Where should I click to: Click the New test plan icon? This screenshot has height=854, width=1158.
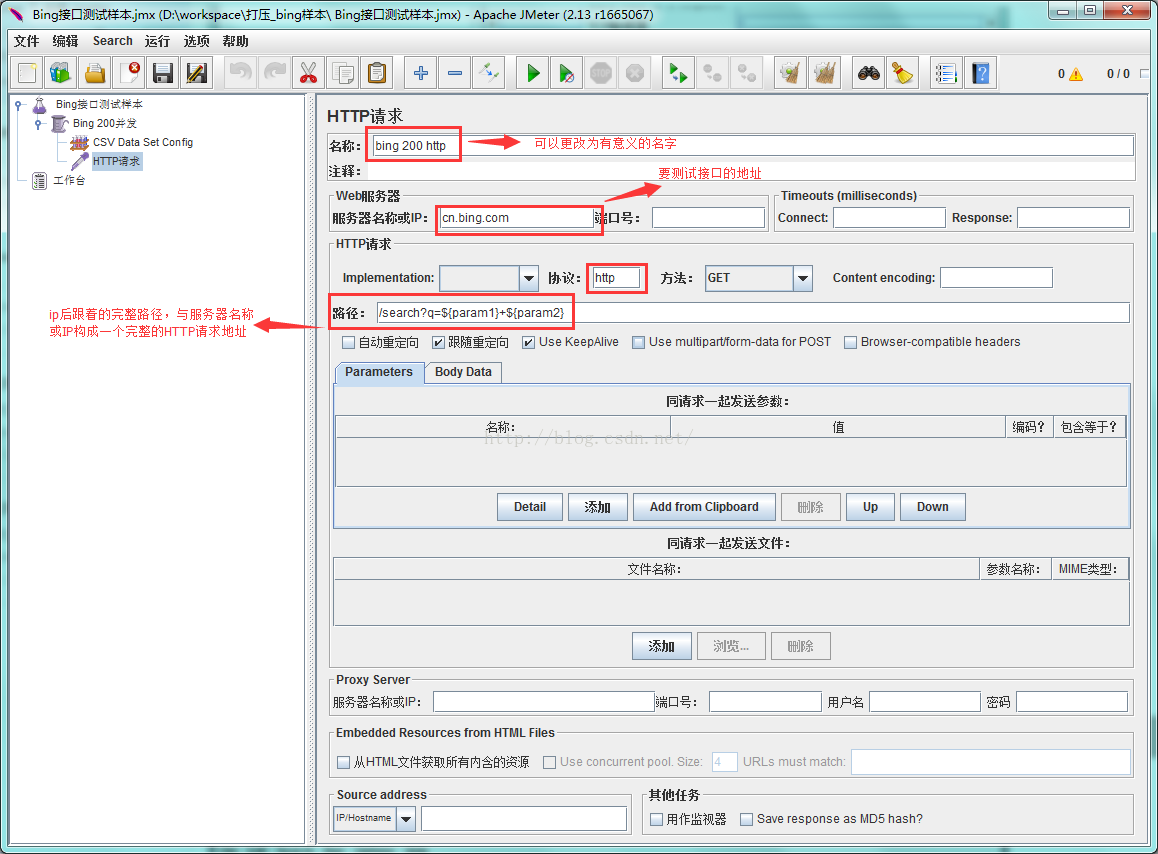(x=27, y=73)
